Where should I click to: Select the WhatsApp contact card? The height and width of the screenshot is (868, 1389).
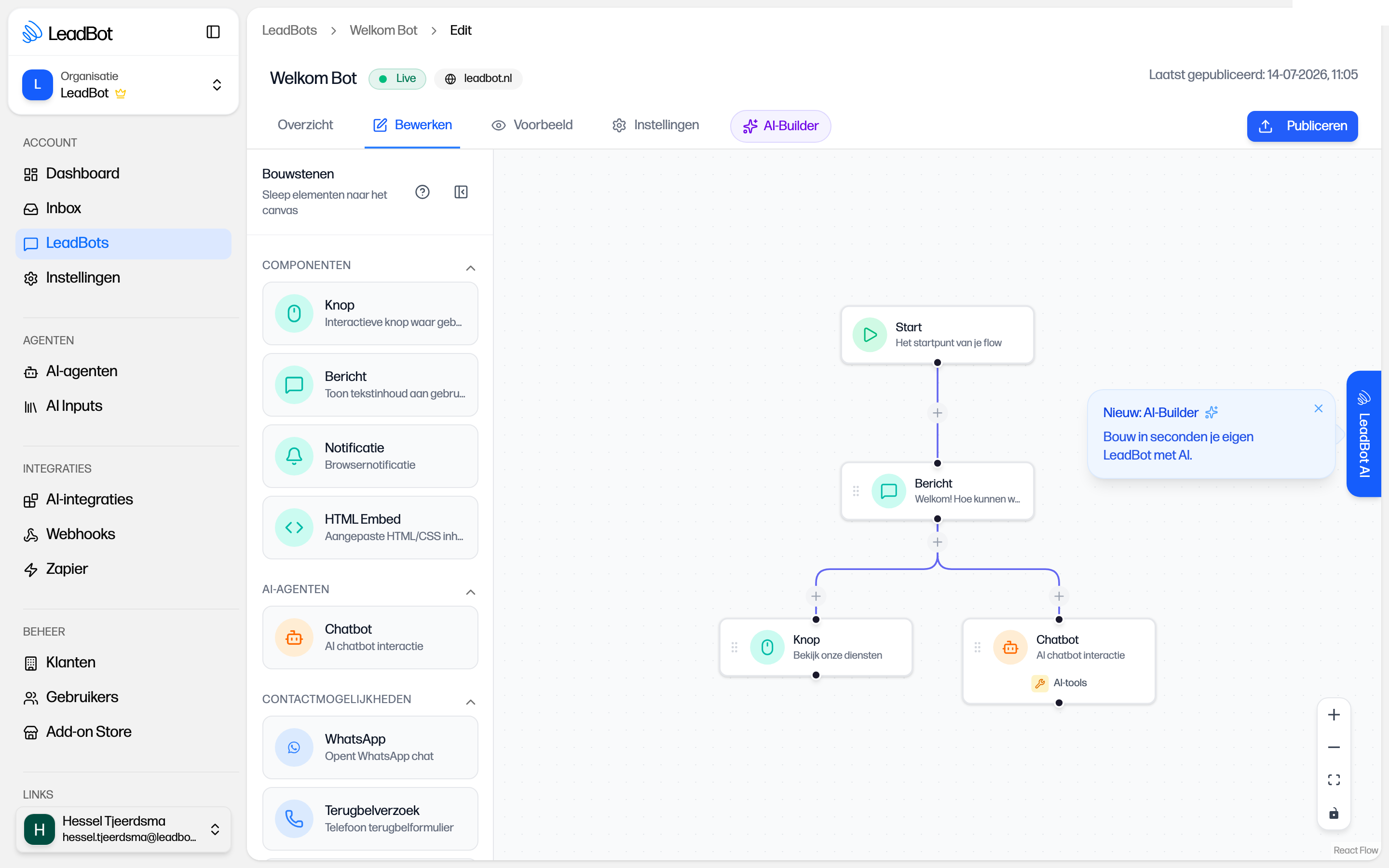(370, 747)
